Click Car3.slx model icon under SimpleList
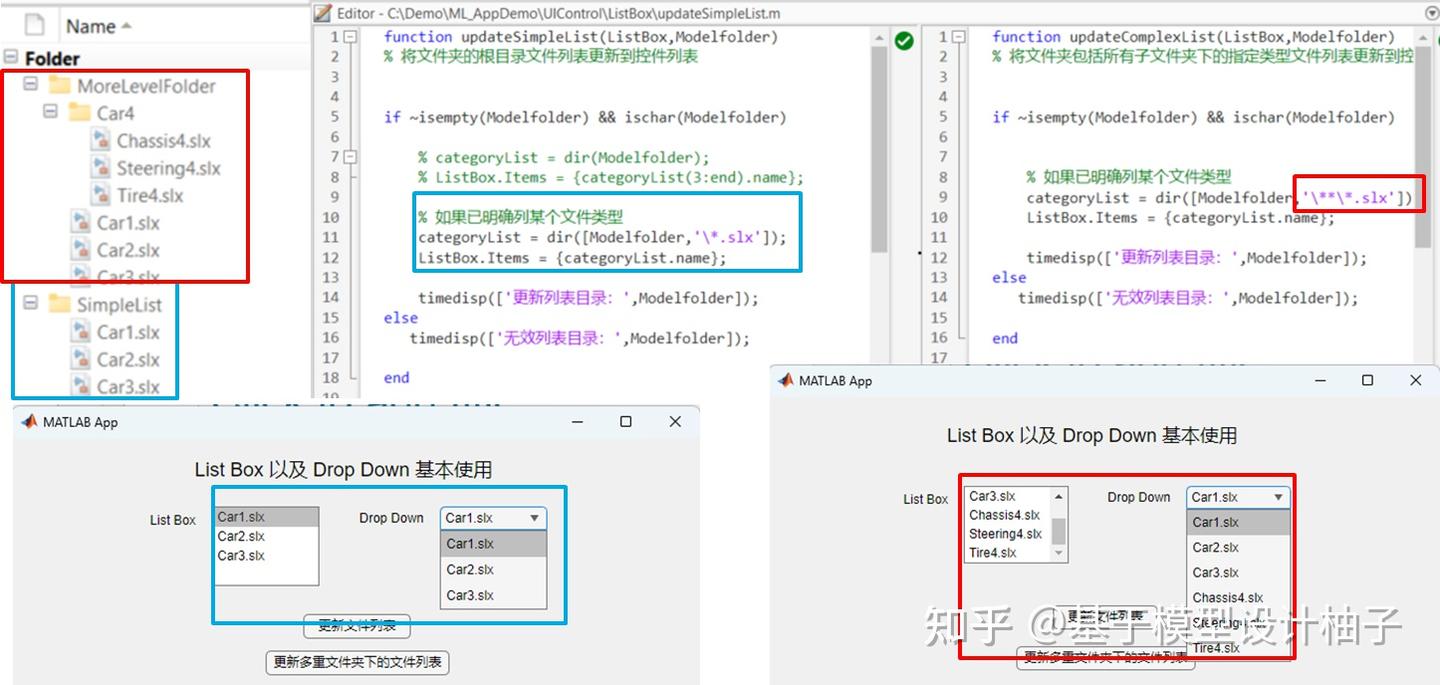Screen dimensions: 1440x685 [x=80, y=386]
